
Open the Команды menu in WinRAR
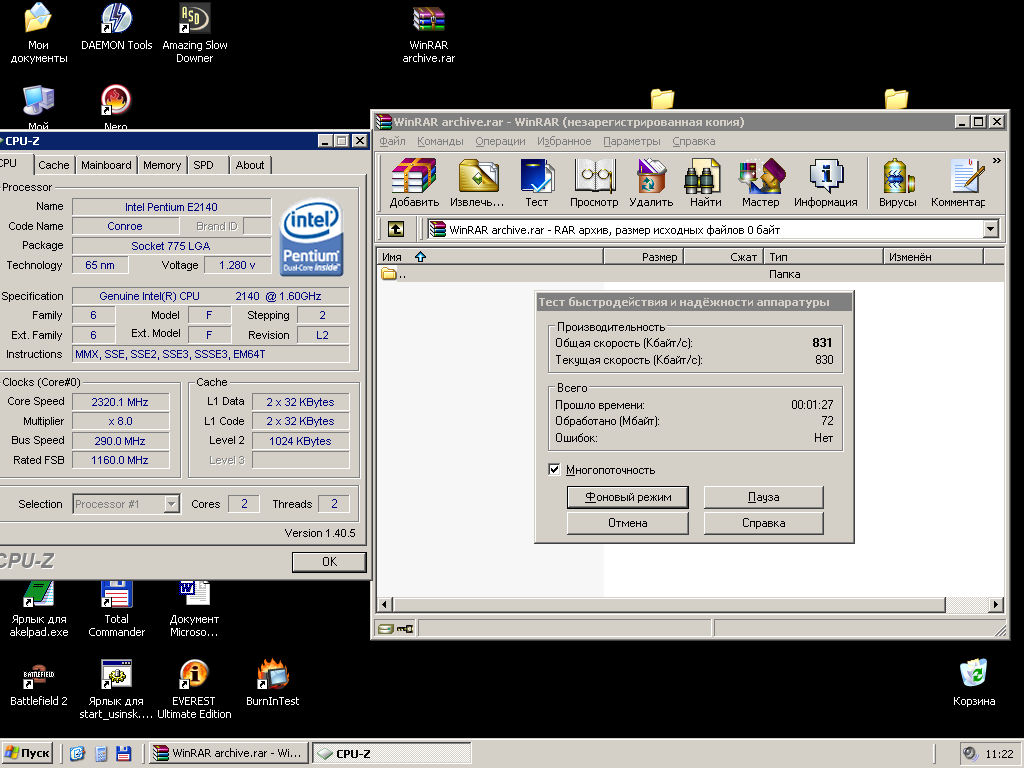pos(440,141)
